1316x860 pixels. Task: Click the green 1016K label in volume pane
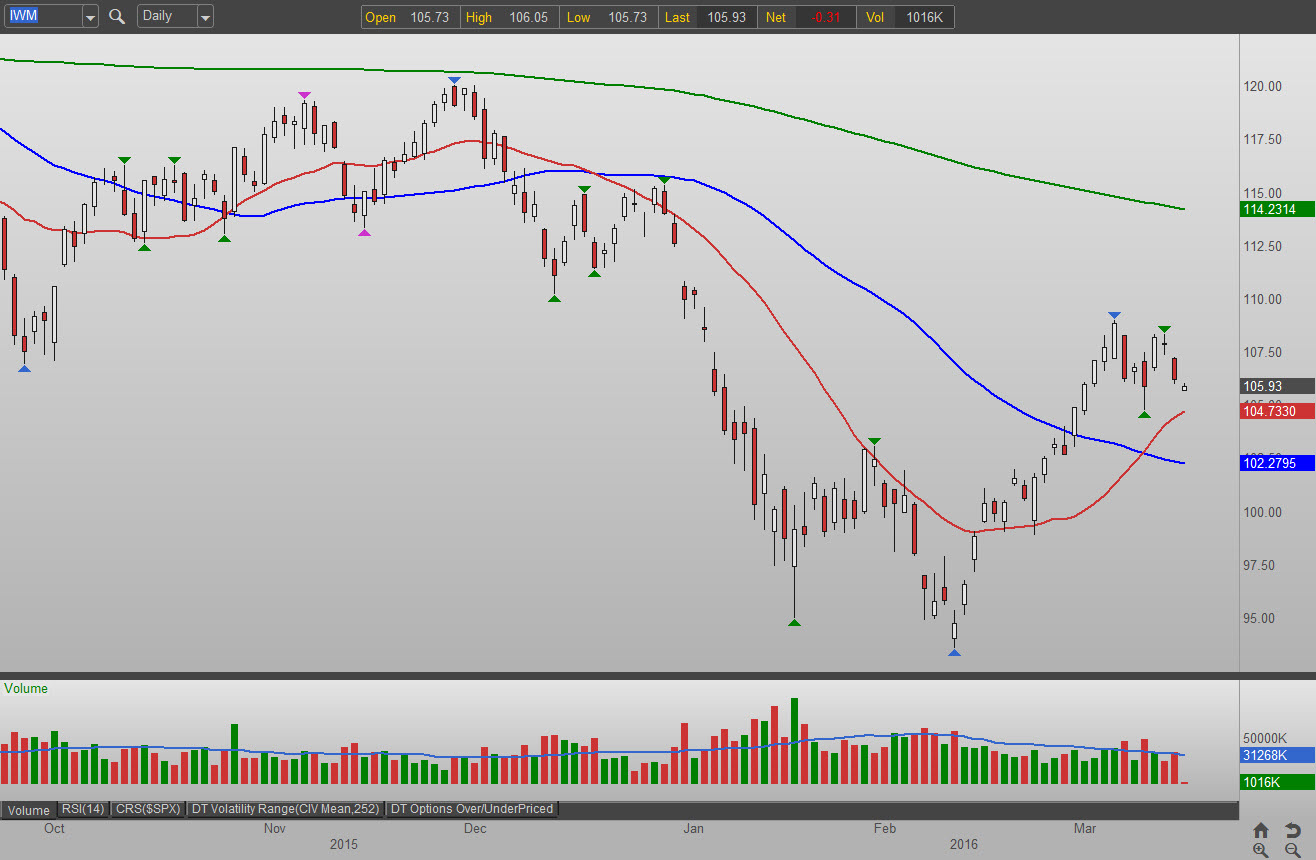1276,782
